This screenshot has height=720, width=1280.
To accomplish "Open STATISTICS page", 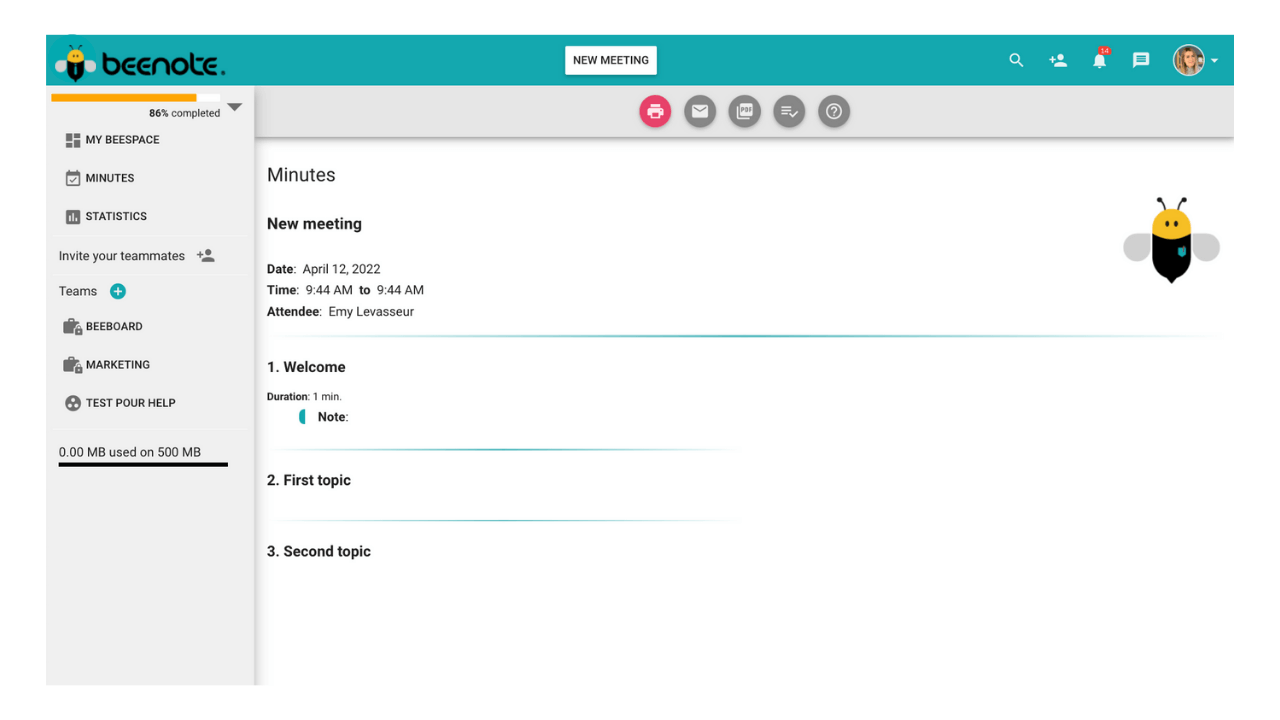I will point(116,216).
